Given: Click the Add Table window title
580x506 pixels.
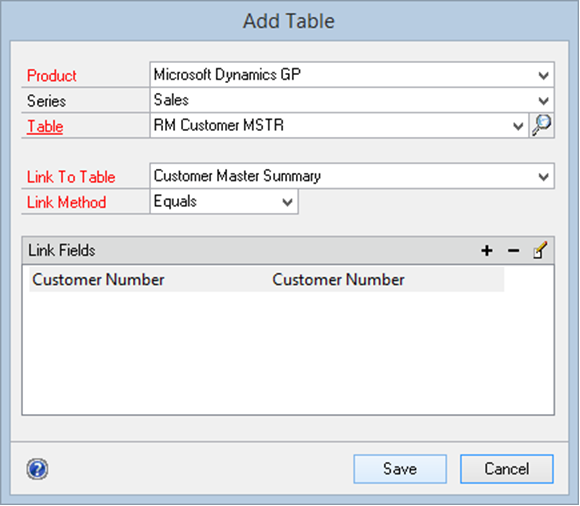Looking at the screenshot, I should [x=289, y=21].
